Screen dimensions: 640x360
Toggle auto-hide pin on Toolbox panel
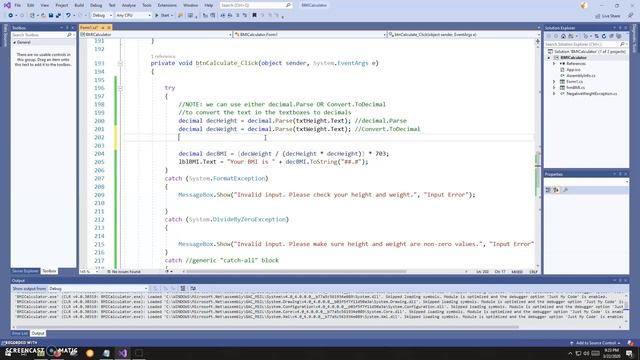click(x=67, y=28)
